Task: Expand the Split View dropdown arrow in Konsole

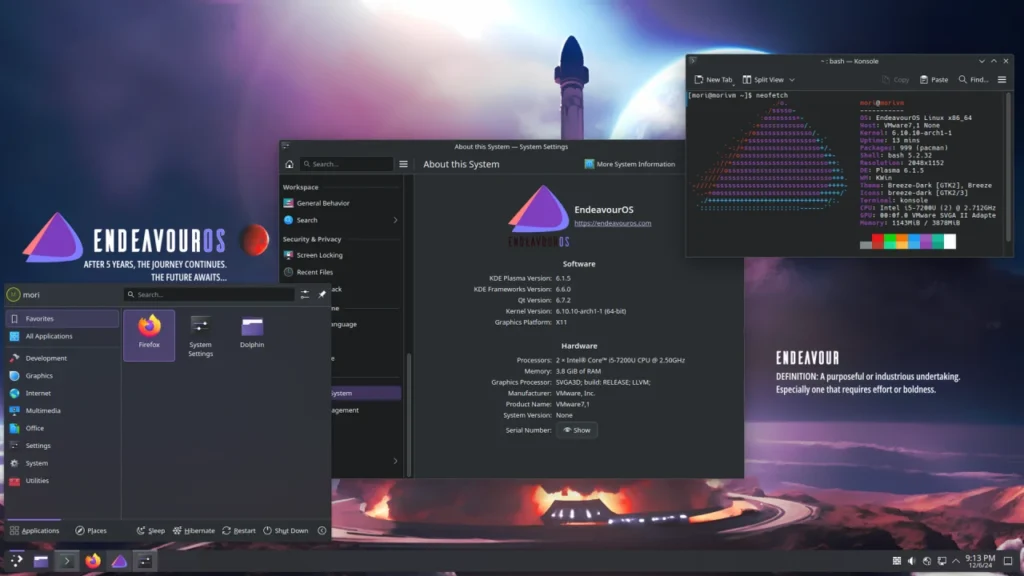Action: click(x=792, y=80)
